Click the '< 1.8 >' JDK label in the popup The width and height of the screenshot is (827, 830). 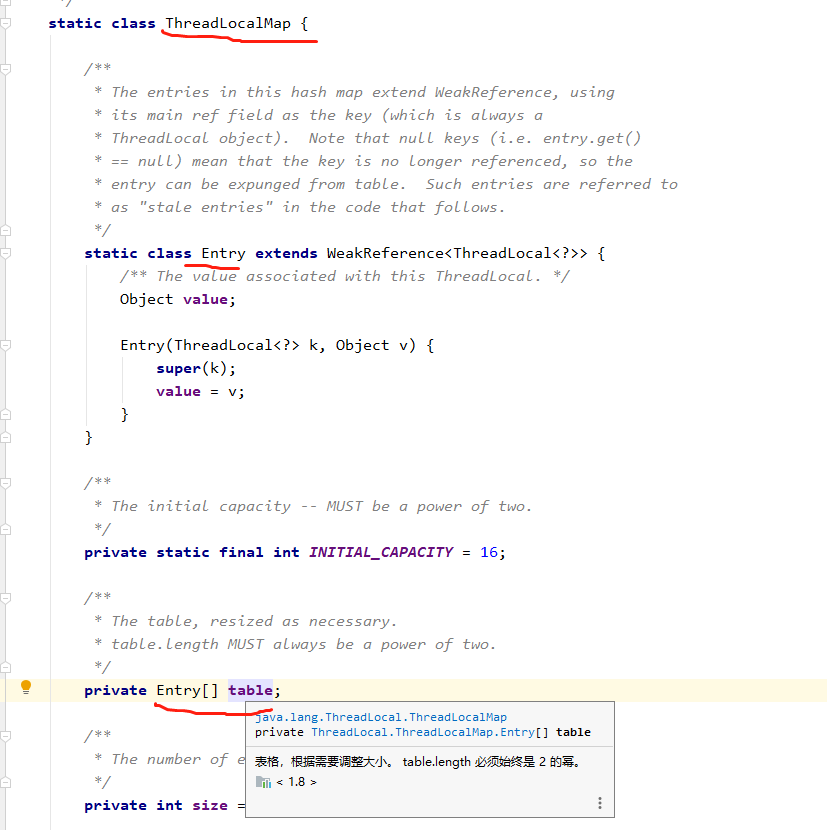coord(296,782)
